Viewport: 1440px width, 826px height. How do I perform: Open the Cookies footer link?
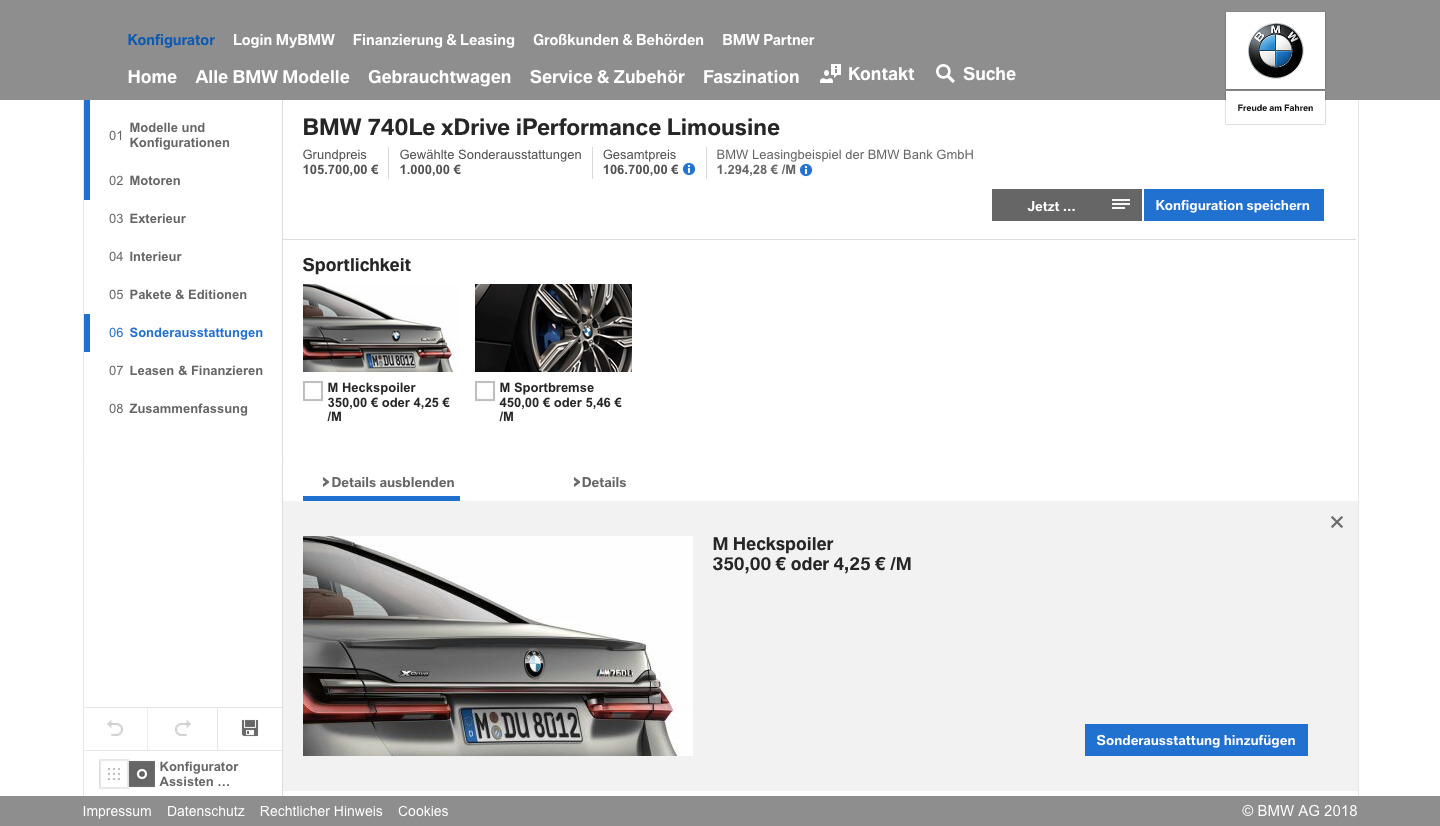pyautogui.click(x=423, y=811)
